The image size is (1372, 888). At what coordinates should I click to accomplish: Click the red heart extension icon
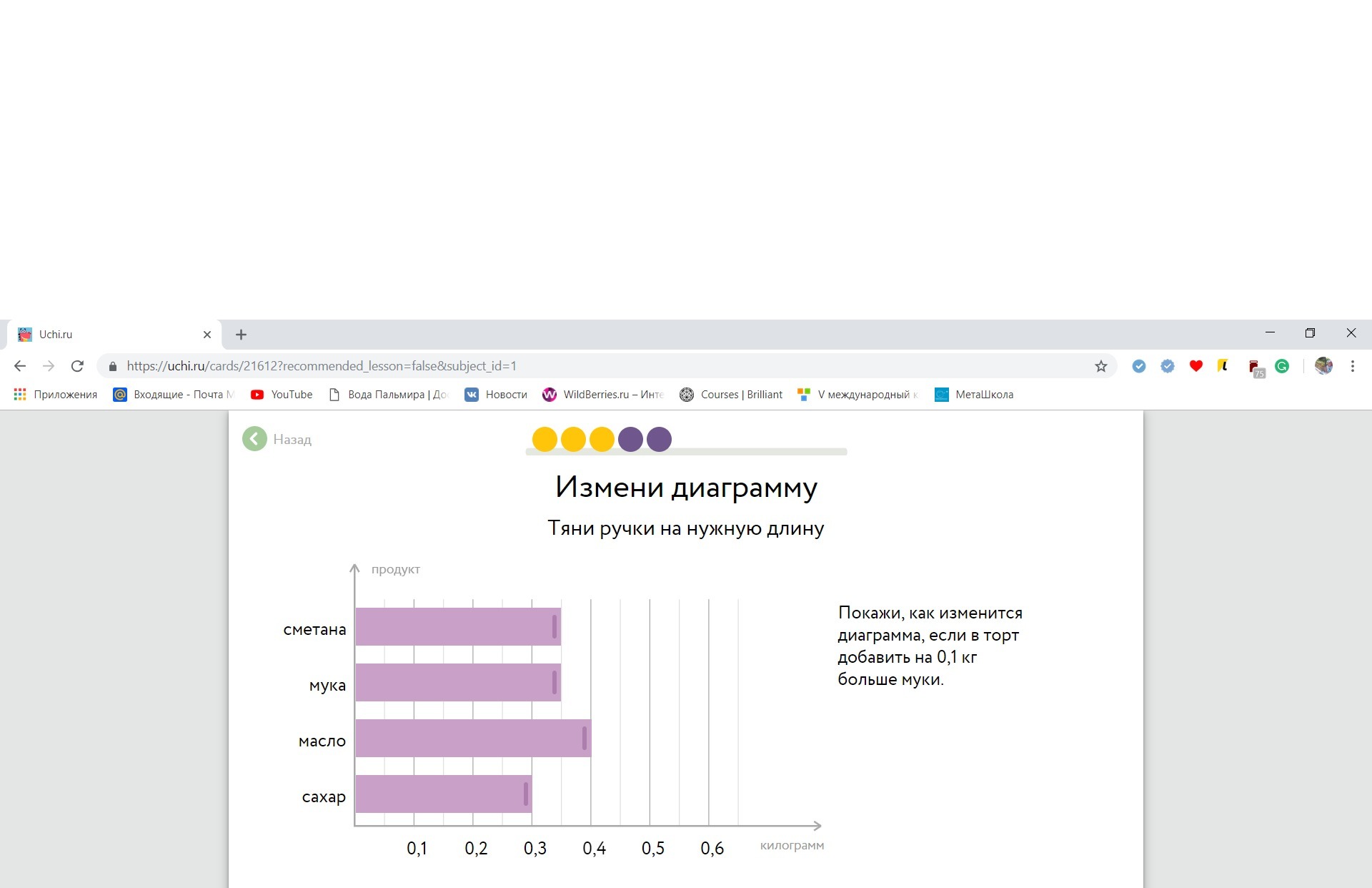tap(1195, 366)
